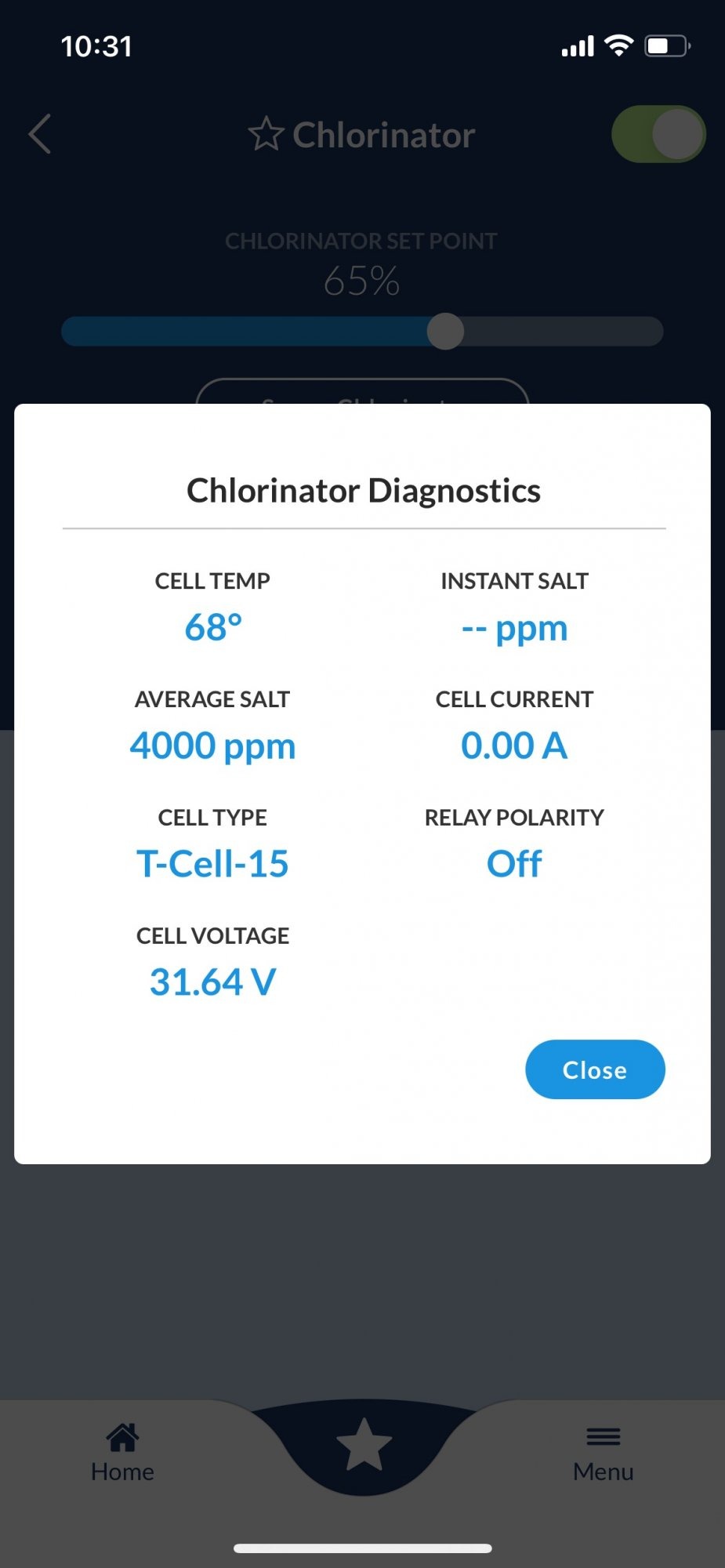
Task: Tap the Relay Polarity Off value
Action: [x=514, y=863]
